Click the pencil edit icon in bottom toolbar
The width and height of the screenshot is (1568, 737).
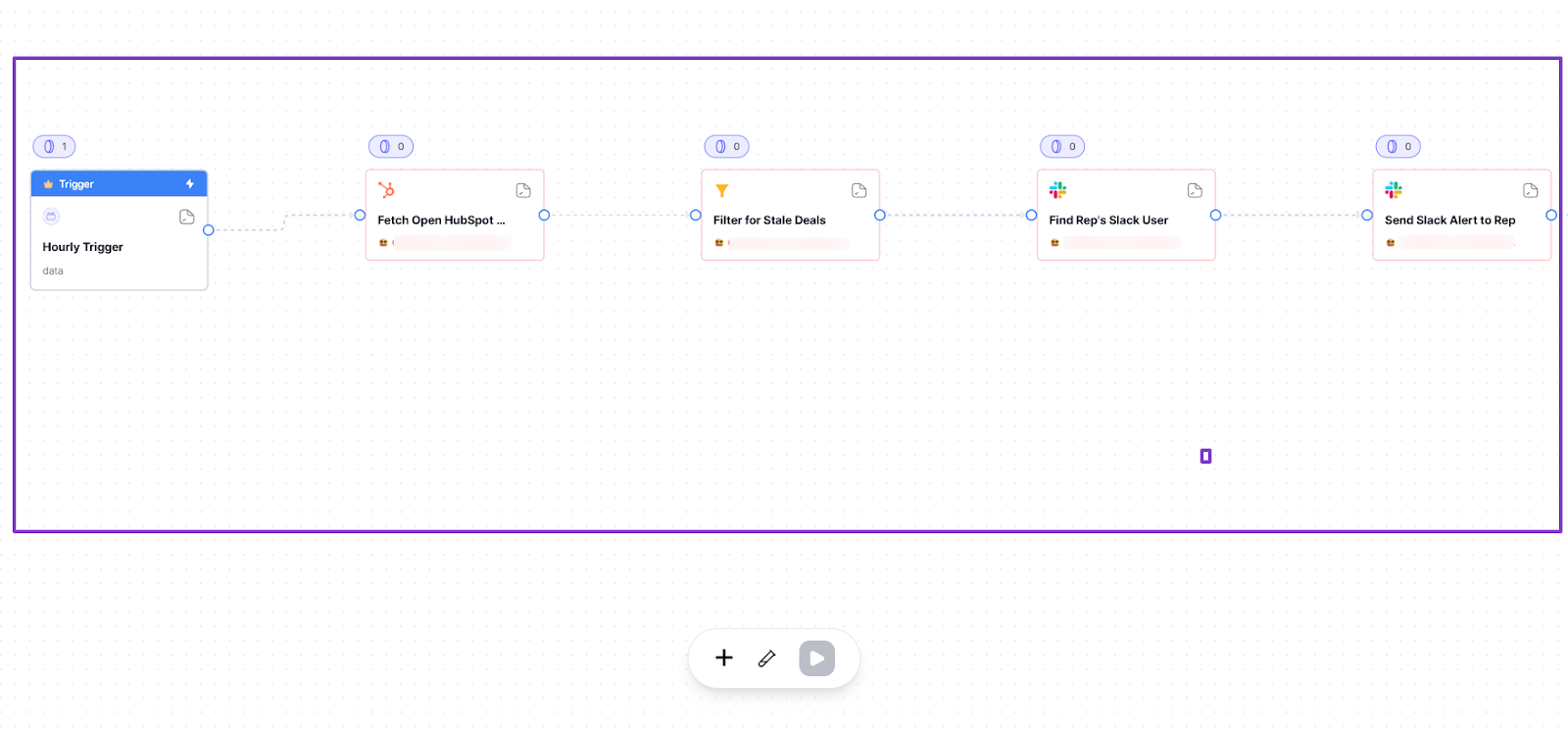pyautogui.click(x=767, y=659)
